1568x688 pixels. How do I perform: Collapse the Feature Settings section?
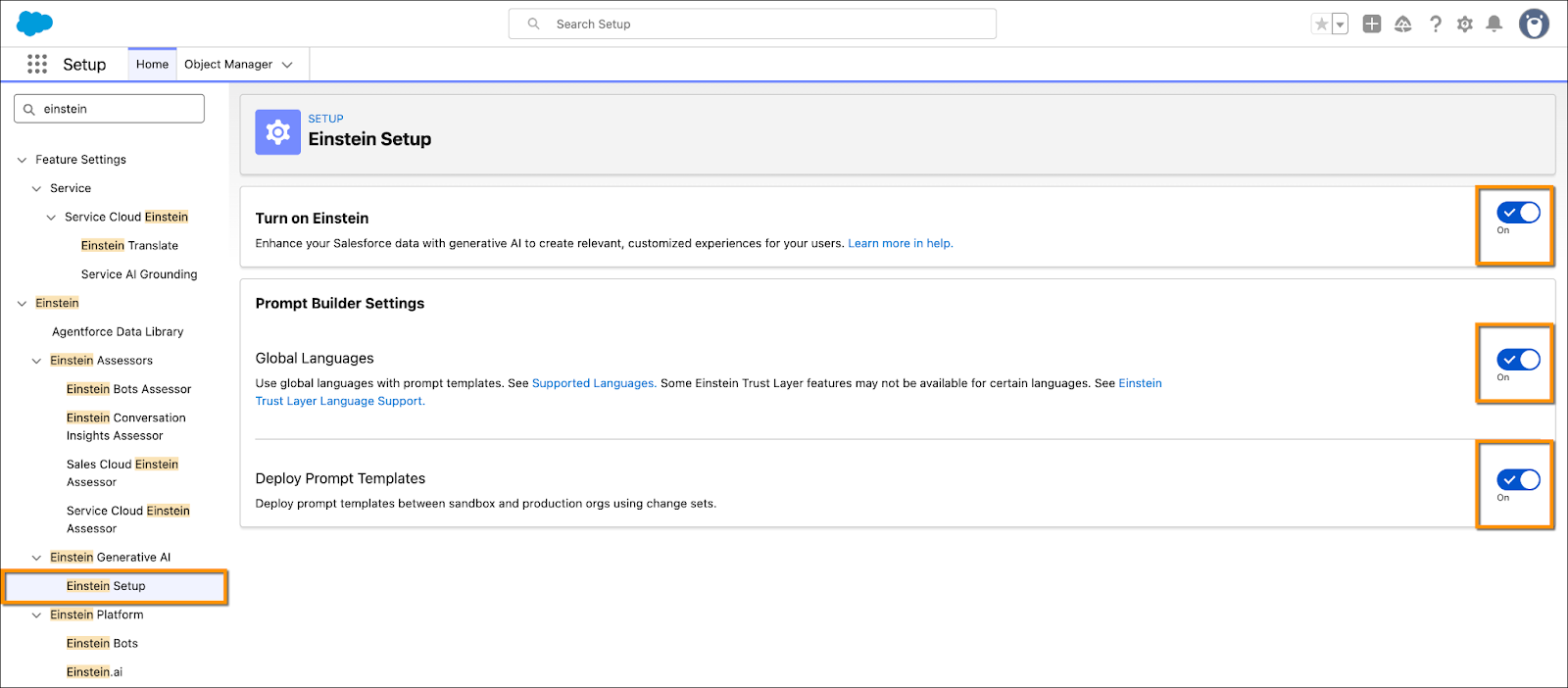pyautogui.click(x=22, y=160)
